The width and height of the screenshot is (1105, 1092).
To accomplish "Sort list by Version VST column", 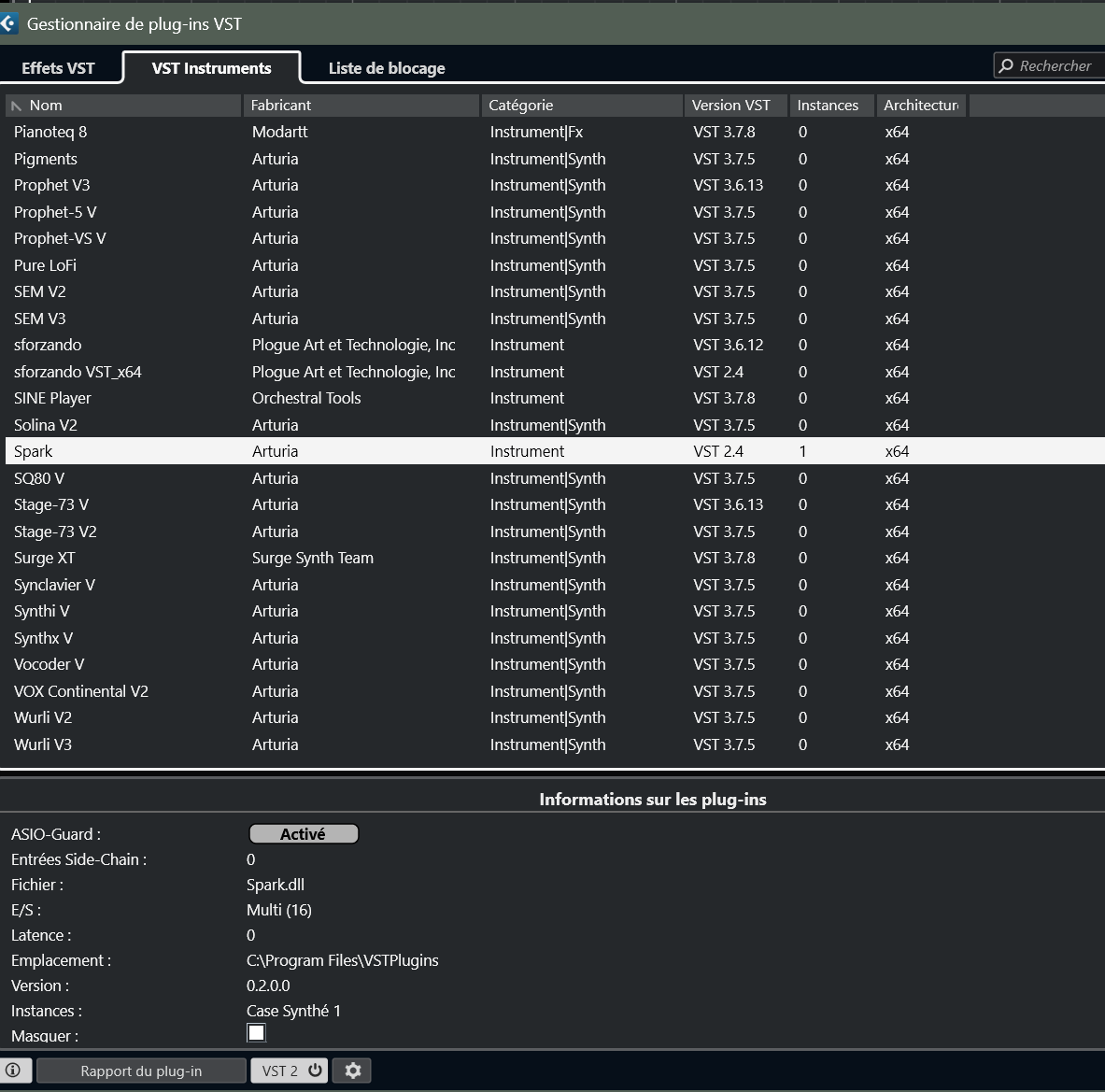I will pos(734,106).
